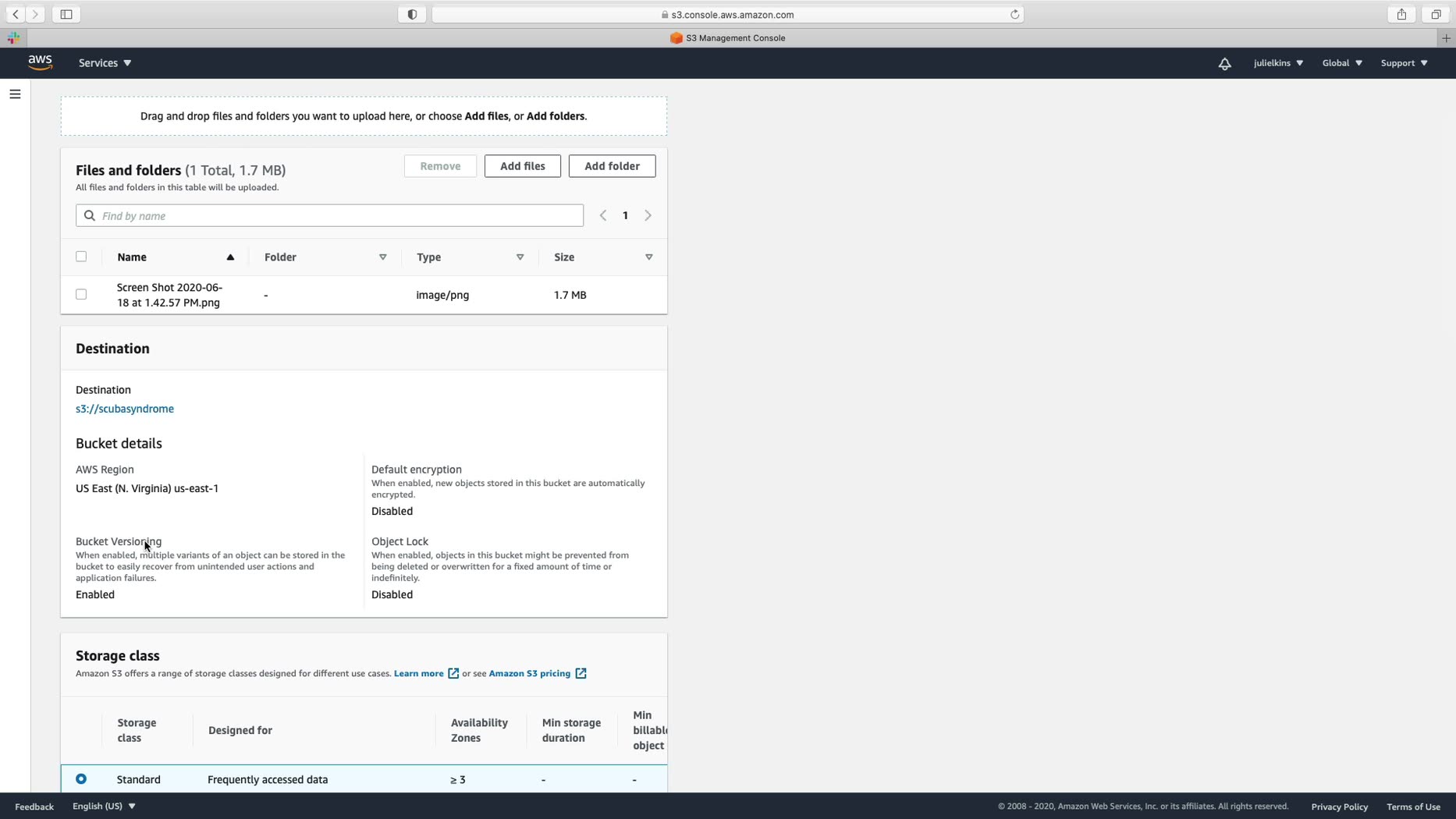Image resolution: width=1456 pixels, height=819 pixels.
Task: Go forward with the Safari forward arrow
Action: (x=35, y=14)
